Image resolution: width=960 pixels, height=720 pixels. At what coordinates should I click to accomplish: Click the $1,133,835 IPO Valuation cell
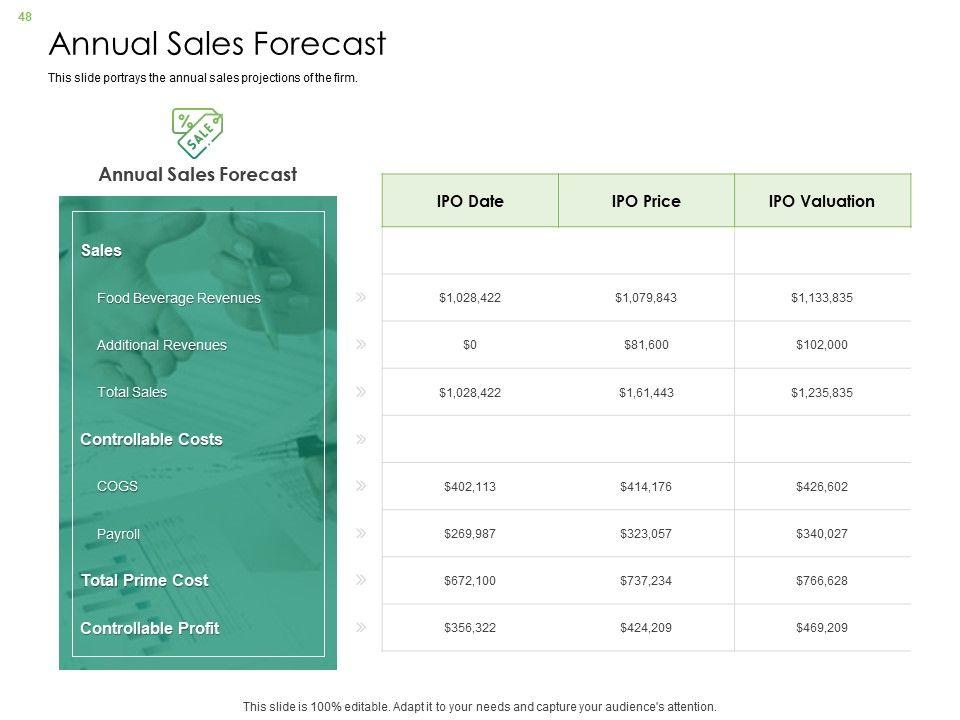(822, 297)
